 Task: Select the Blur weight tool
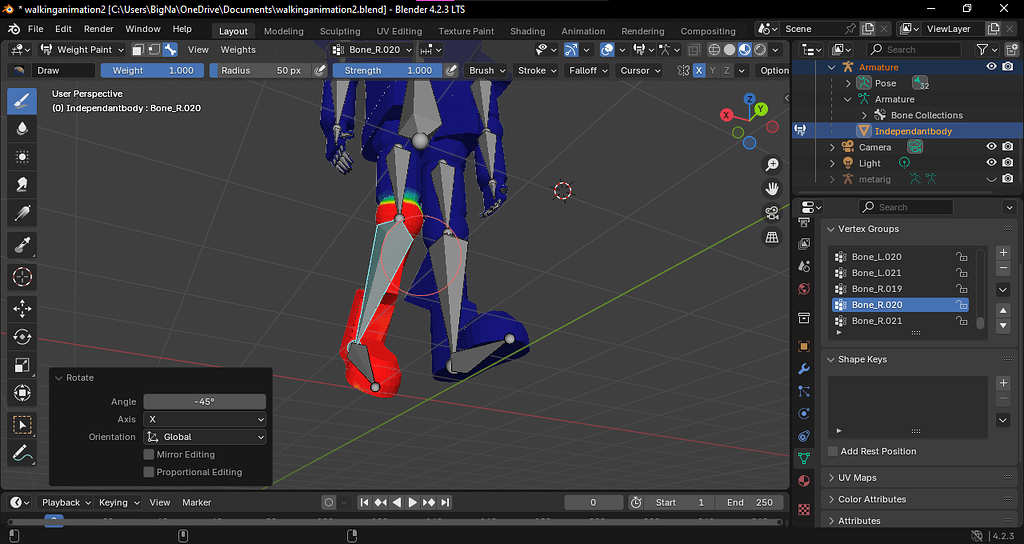tap(22, 129)
